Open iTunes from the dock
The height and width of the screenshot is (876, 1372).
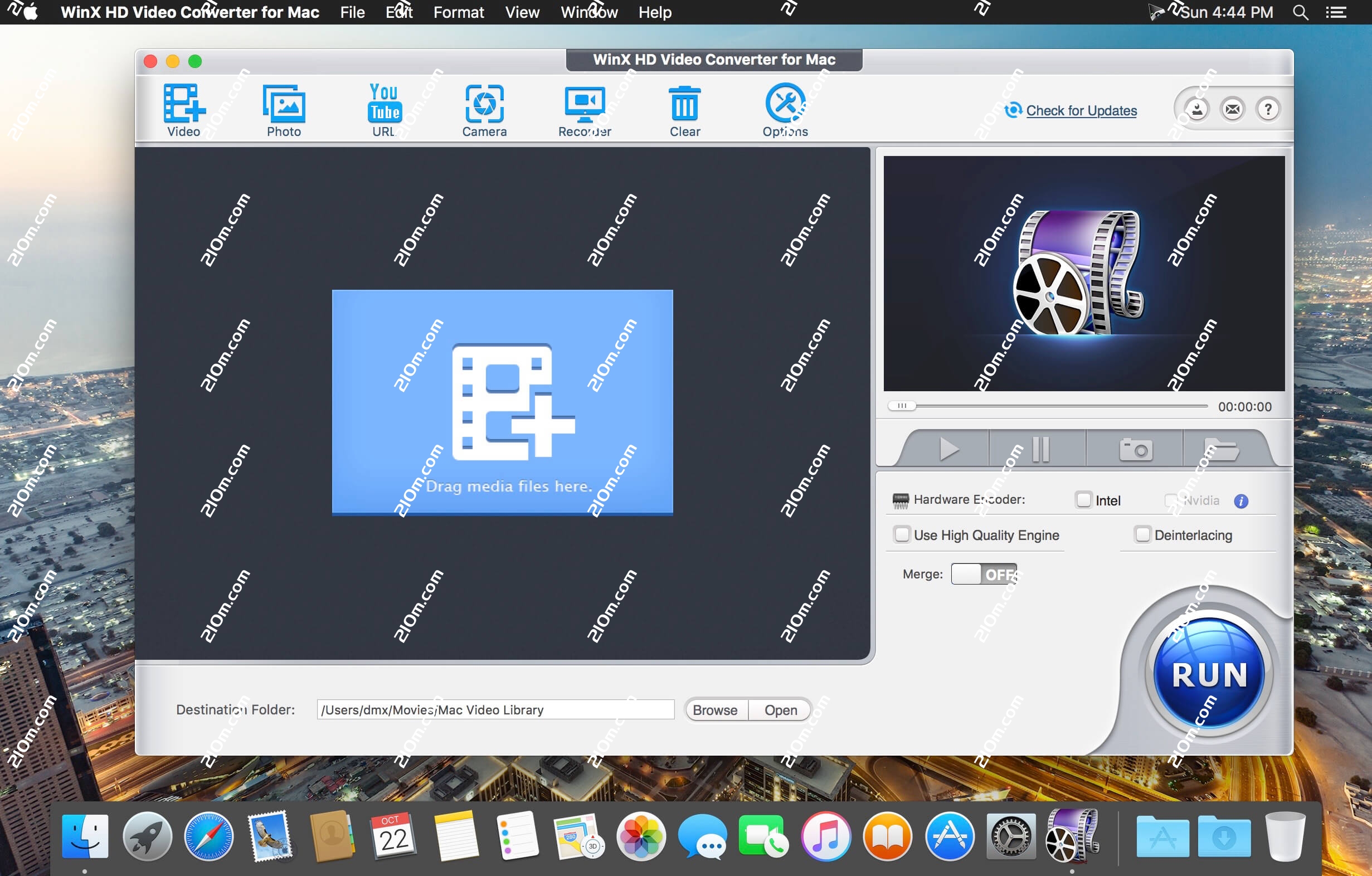826,836
